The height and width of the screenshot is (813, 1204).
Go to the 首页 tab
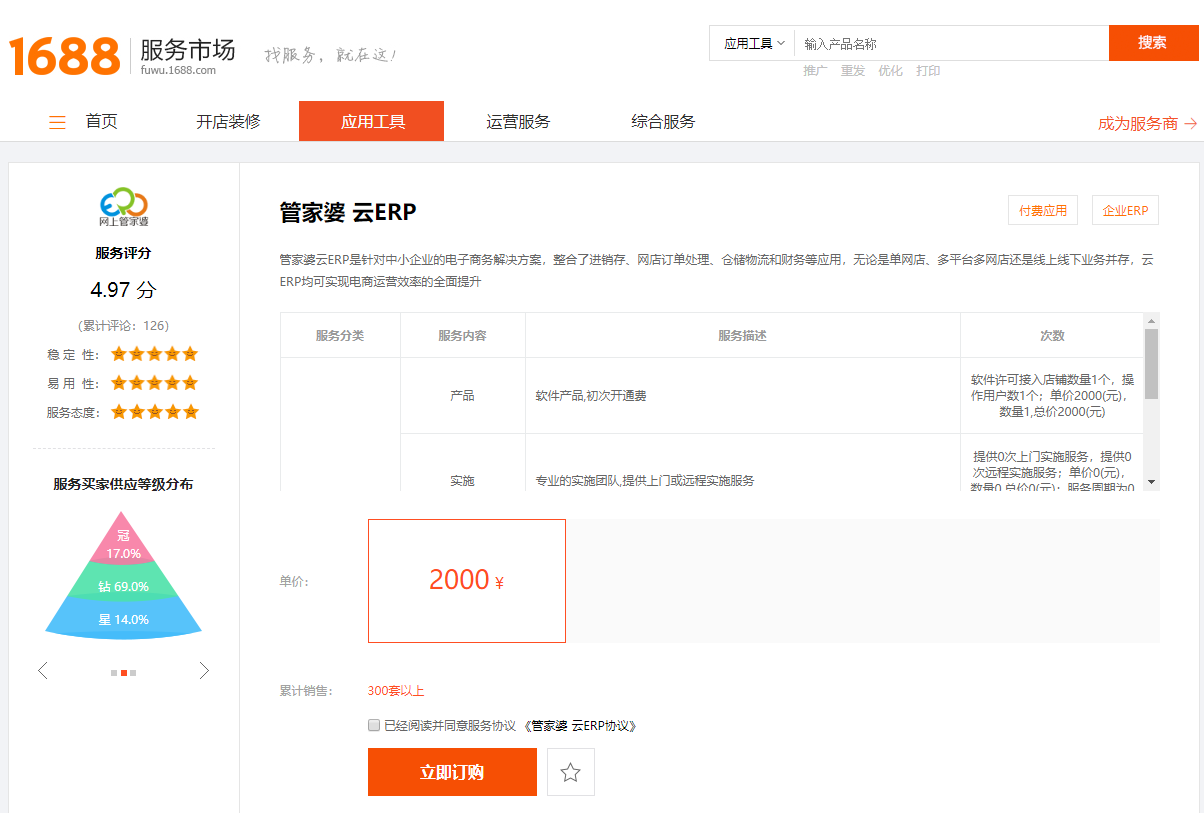point(101,122)
